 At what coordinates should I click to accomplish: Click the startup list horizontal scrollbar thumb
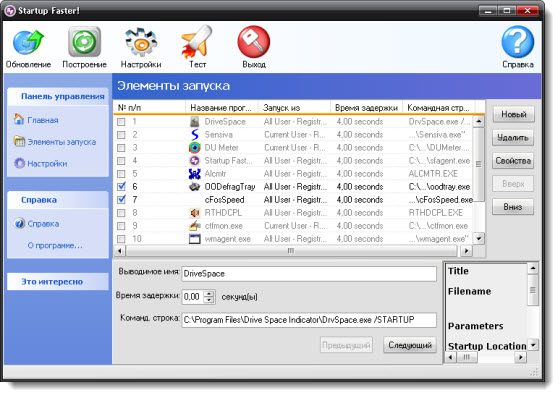tap(291, 251)
